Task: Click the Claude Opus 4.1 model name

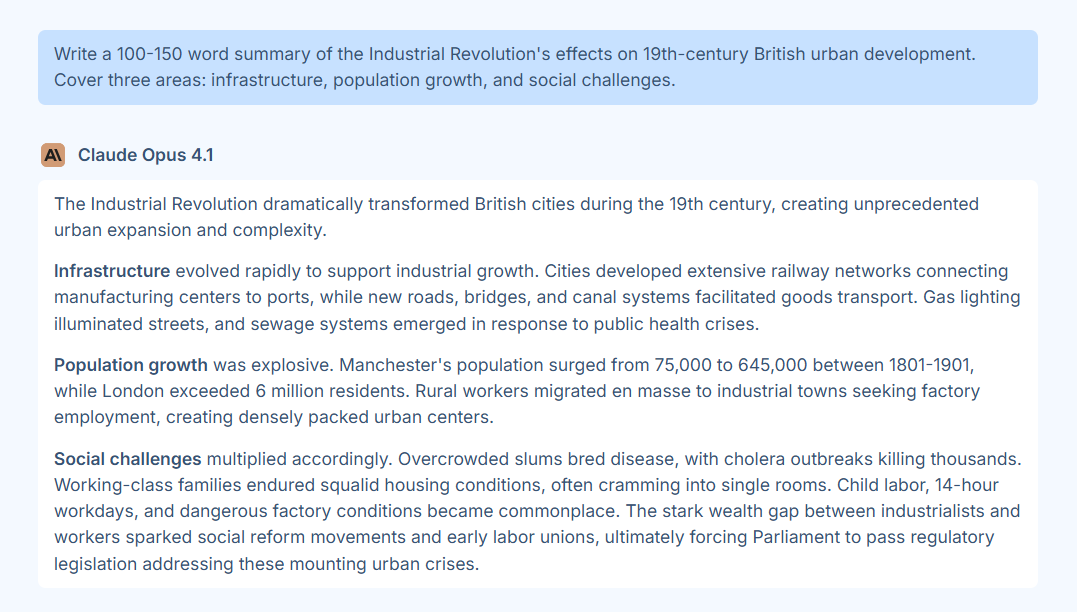Action: point(145,155)
